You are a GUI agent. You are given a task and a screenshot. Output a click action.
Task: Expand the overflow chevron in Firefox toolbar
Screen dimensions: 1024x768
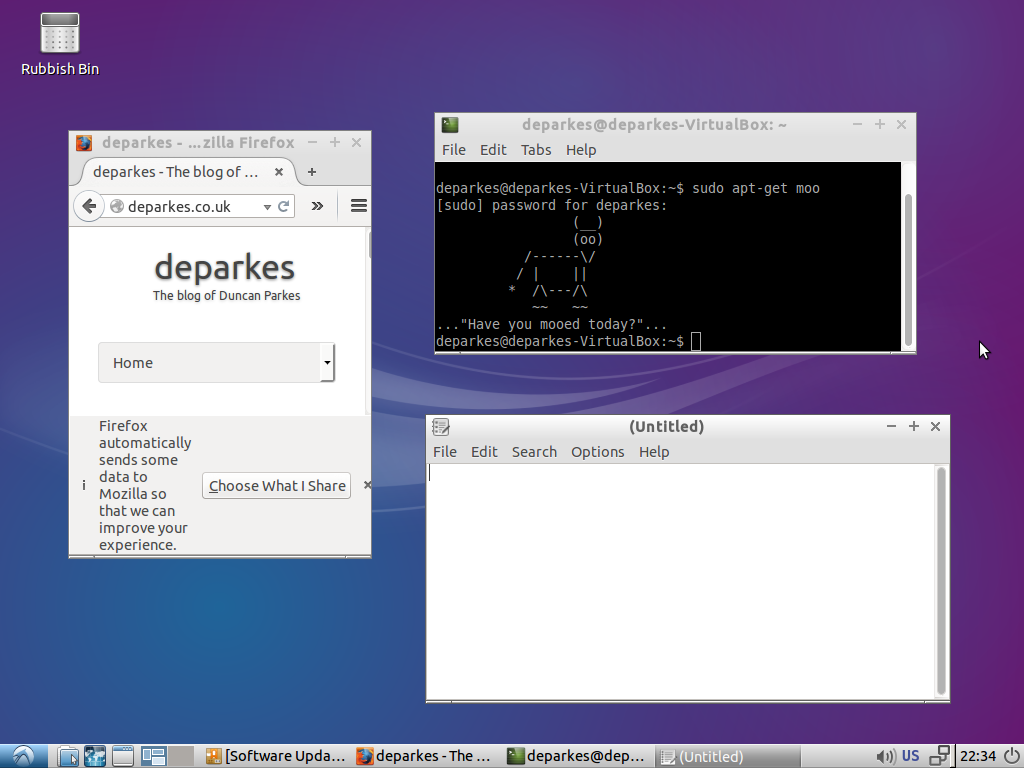(319, 206)
